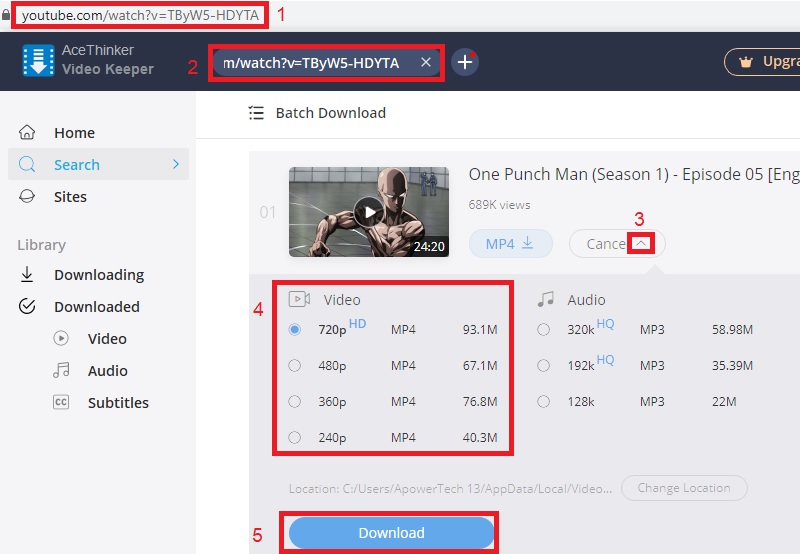This screenshot has width=800, height=554.
Task: Show downloaded Audio items
Action: 107,371
